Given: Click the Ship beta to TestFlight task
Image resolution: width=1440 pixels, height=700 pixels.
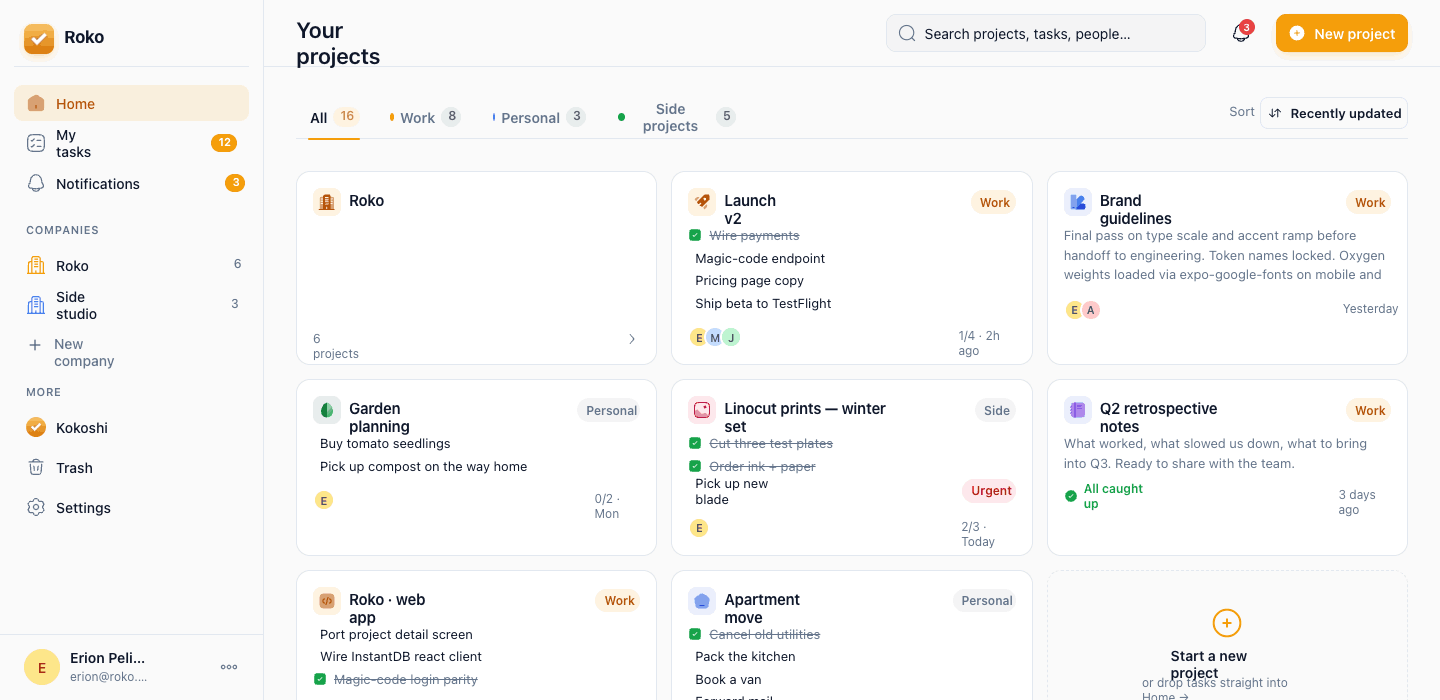Looking at the screenshot, I should pyautogui.click(x=763, y=303).
